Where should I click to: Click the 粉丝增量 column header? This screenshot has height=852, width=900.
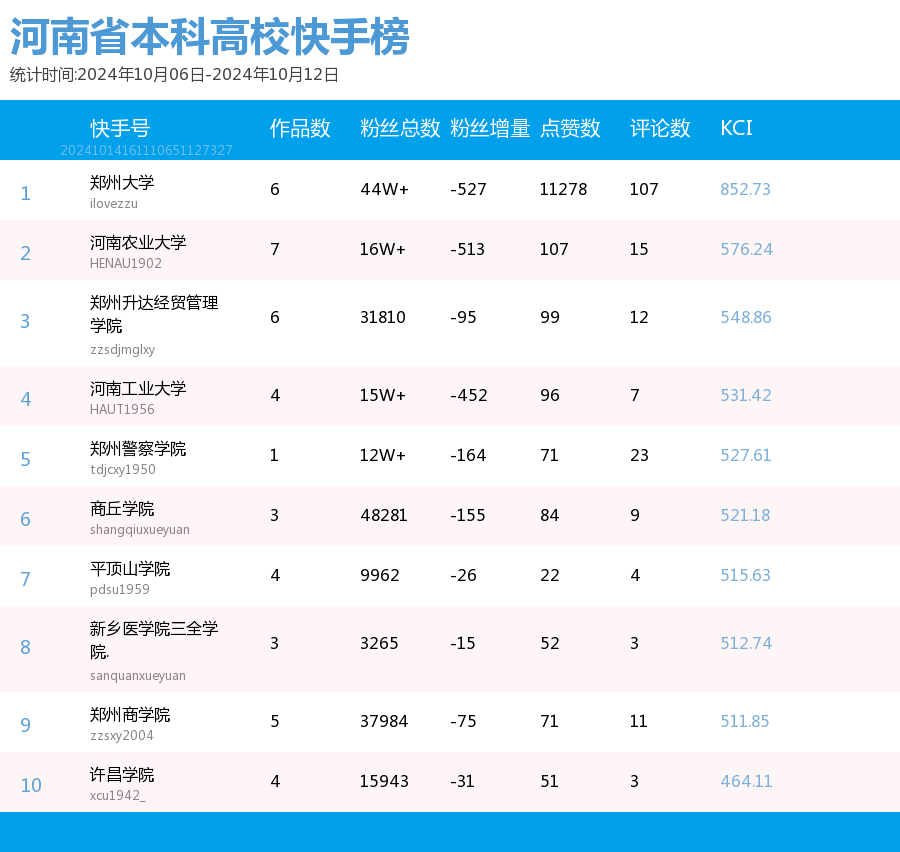[x=490, y=128]
